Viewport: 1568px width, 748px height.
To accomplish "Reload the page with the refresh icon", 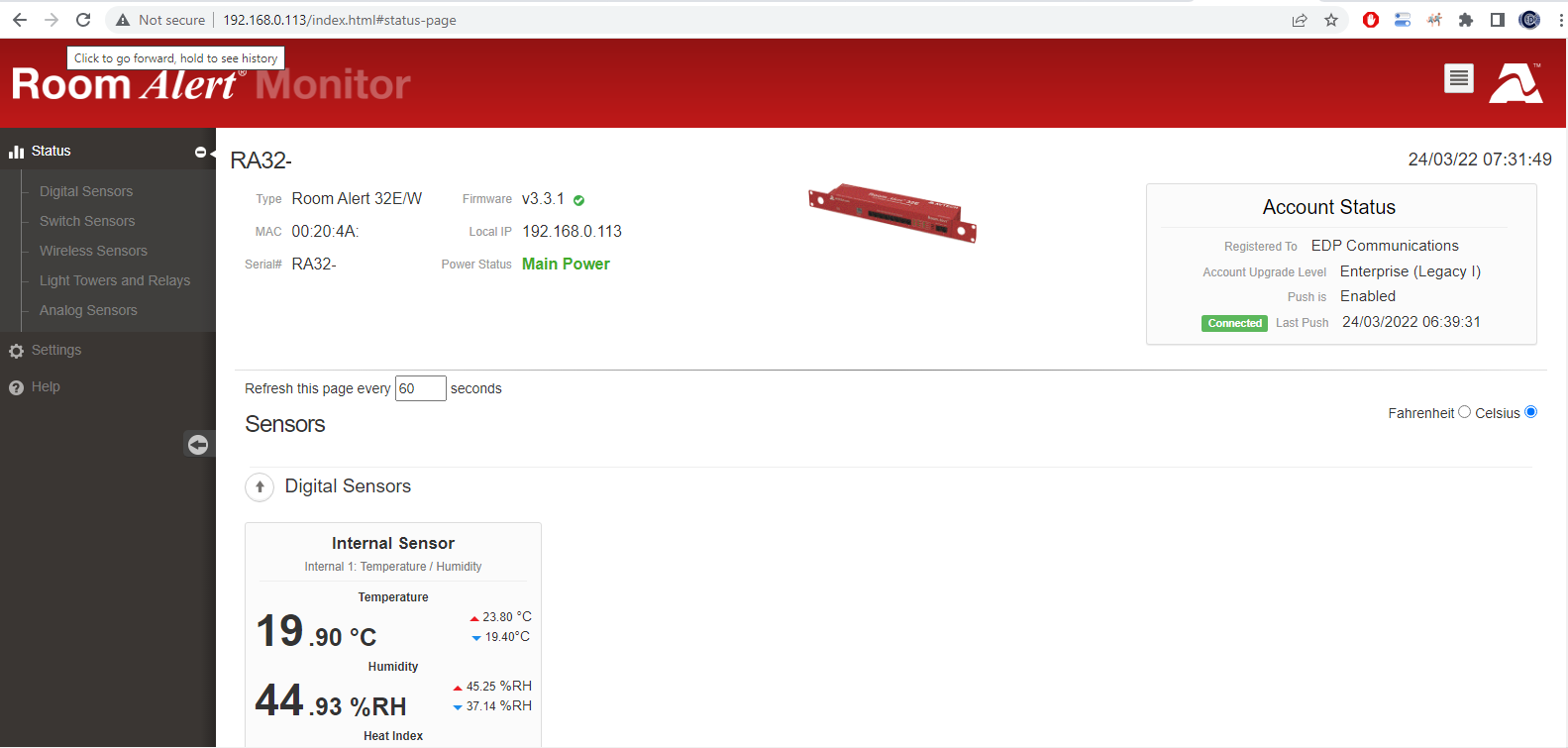I will [x=83, y=20].
